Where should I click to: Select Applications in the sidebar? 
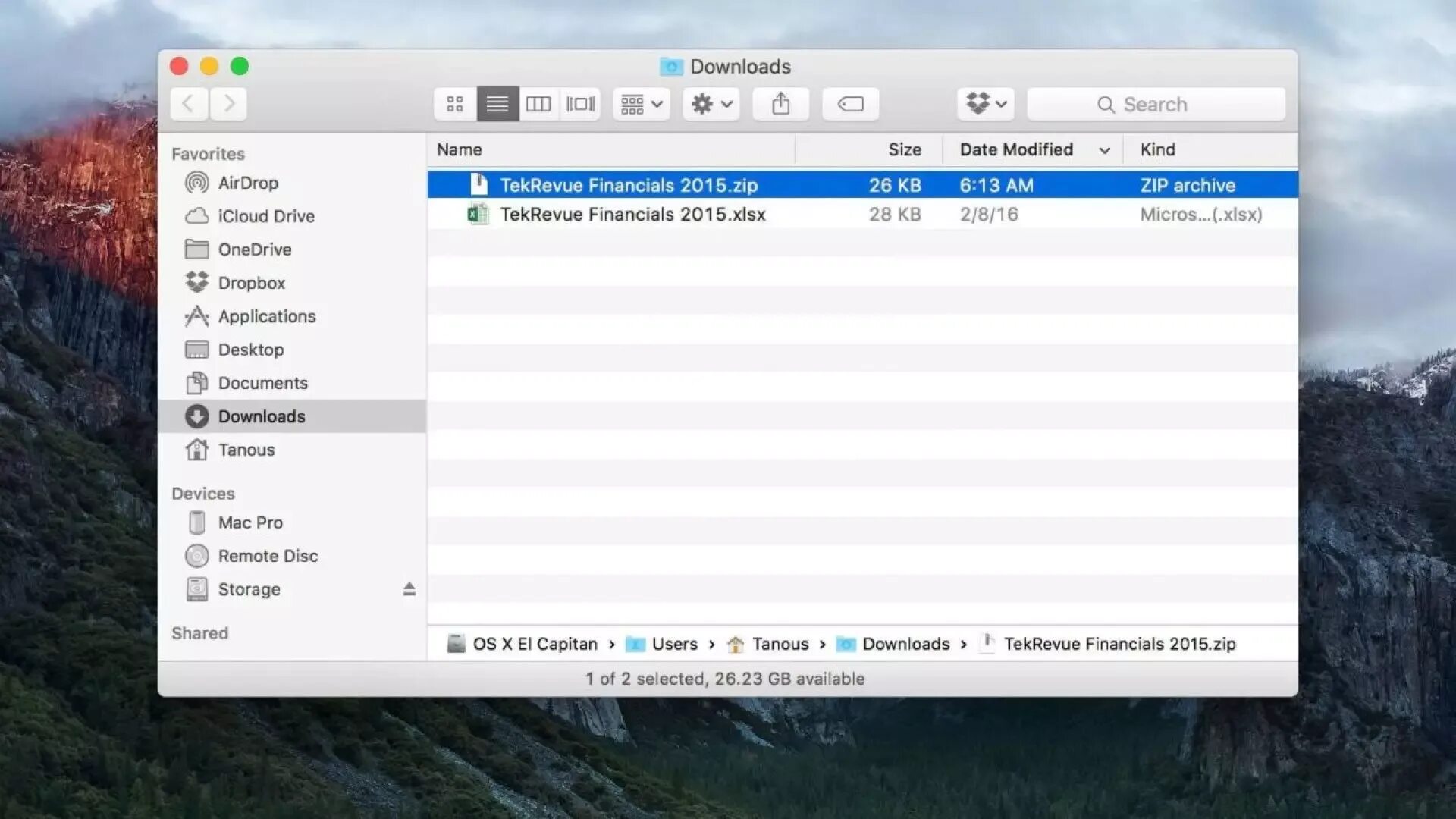(266, 316)
